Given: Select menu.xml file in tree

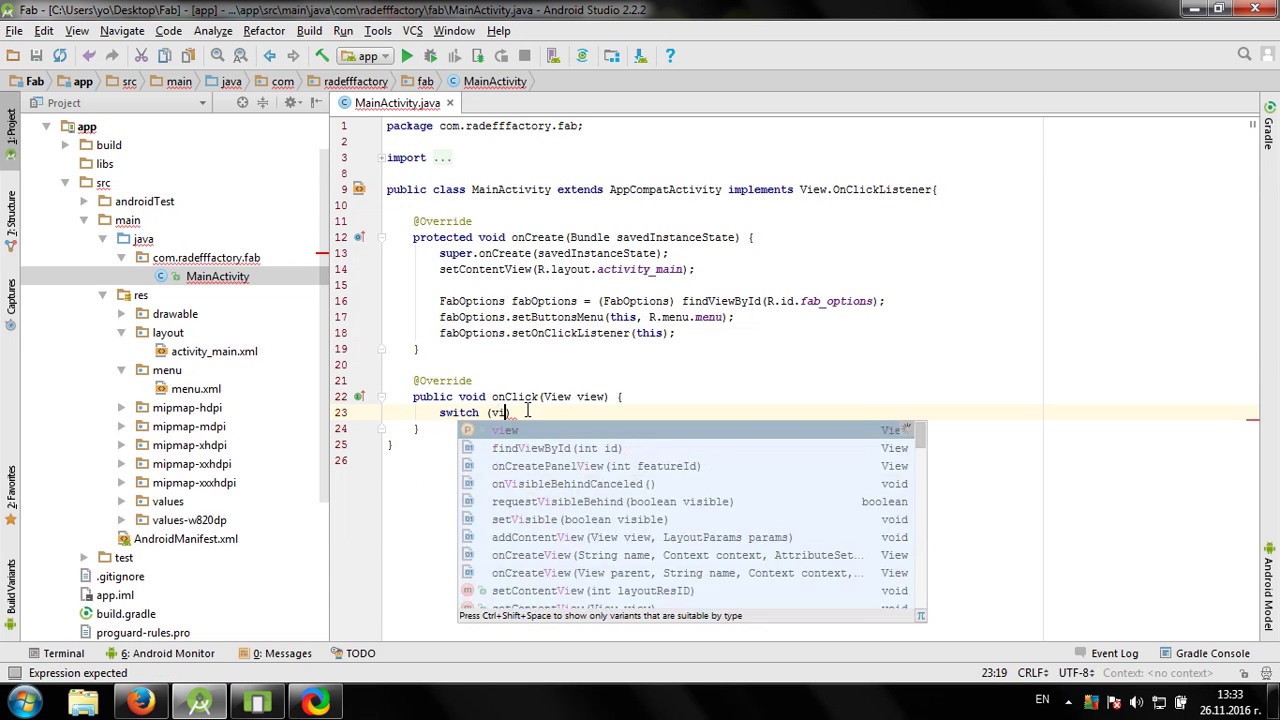Looking at the screenshot, I should coord(188,389).
